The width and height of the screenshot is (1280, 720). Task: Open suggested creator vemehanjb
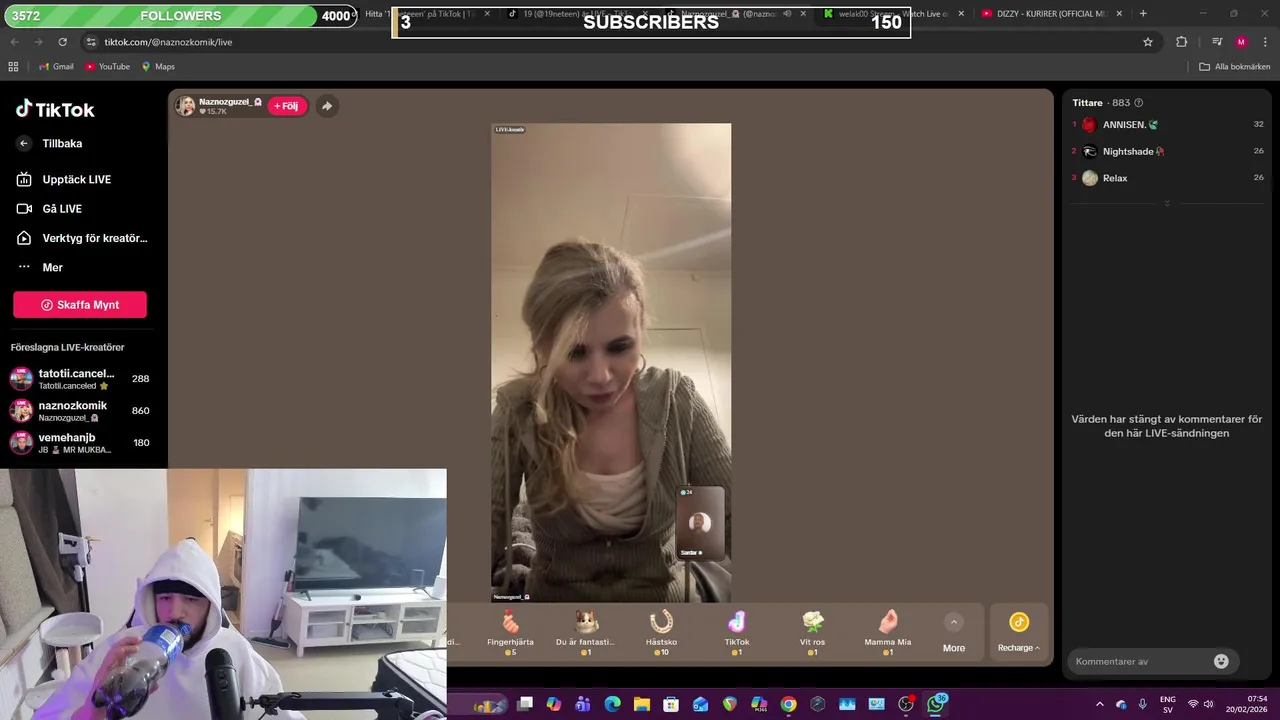pos(80,443)
